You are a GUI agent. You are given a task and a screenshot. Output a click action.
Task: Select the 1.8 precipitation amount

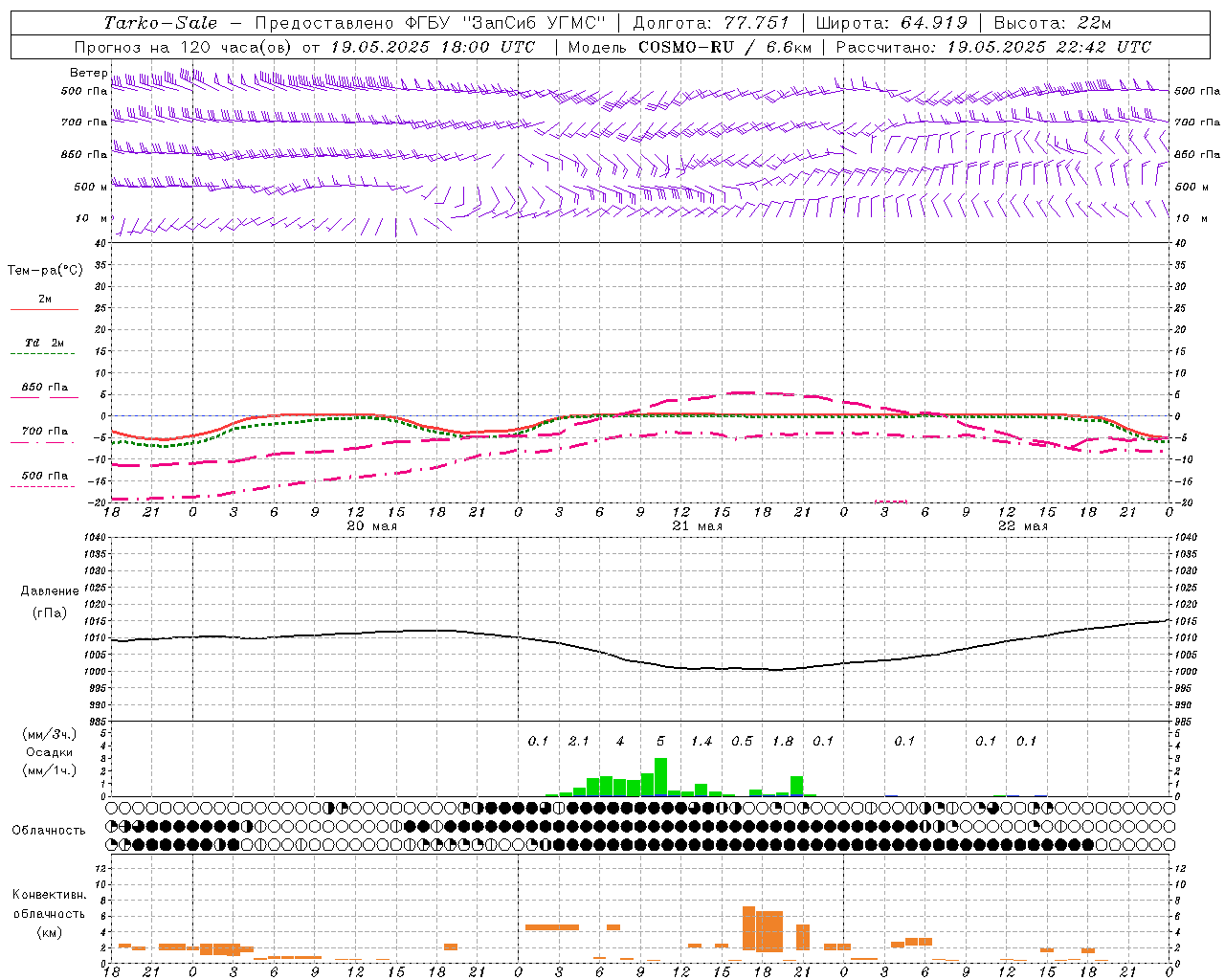click(783, 741)
